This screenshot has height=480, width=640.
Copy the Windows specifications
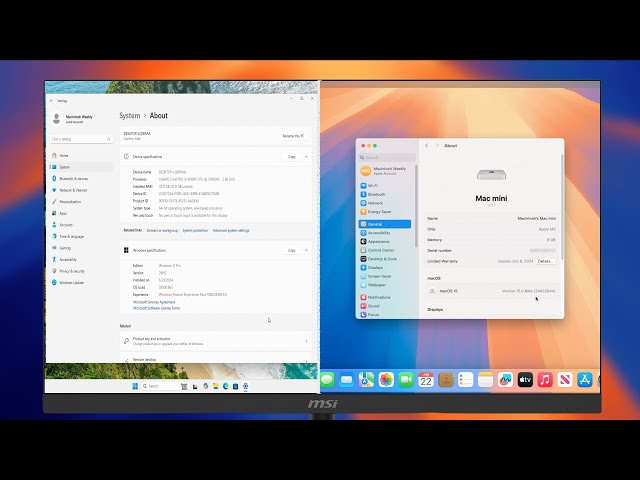[x=292, y=250]
